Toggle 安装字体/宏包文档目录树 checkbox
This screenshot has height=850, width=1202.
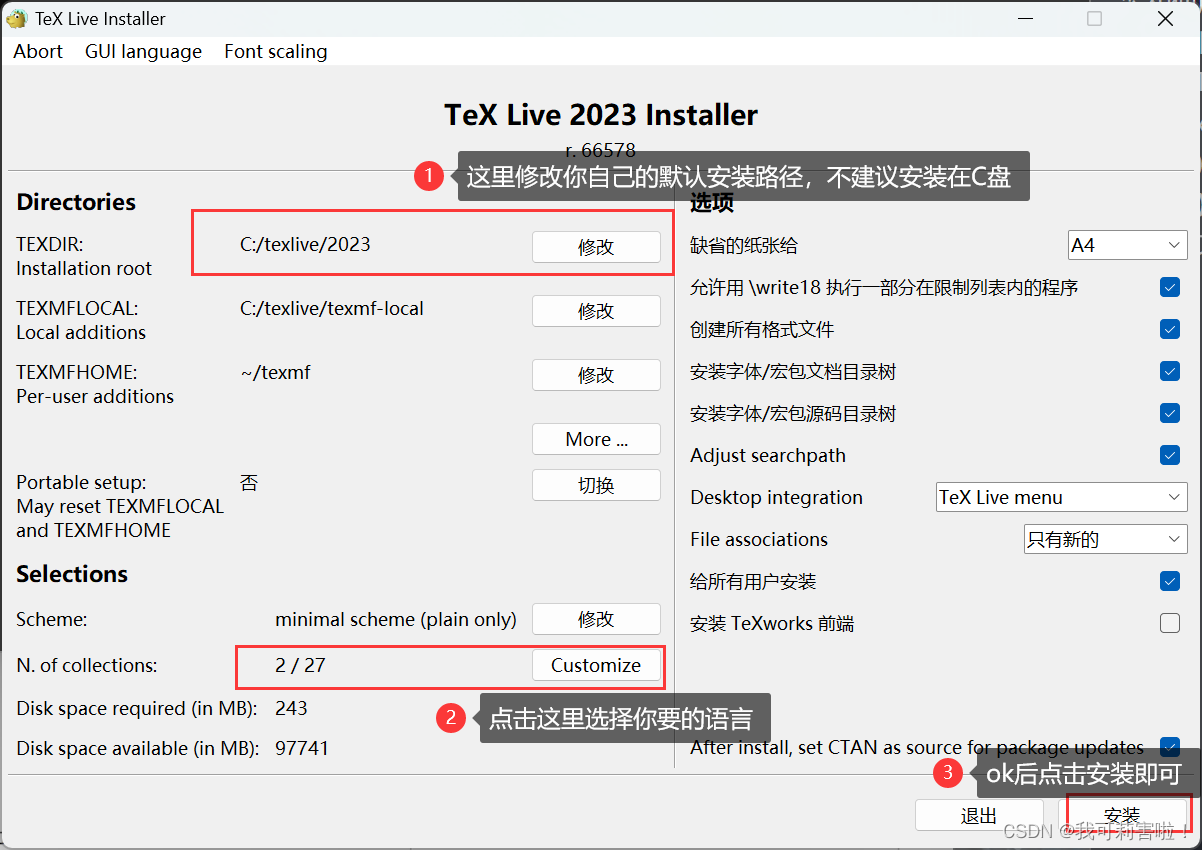point(1170,372)
